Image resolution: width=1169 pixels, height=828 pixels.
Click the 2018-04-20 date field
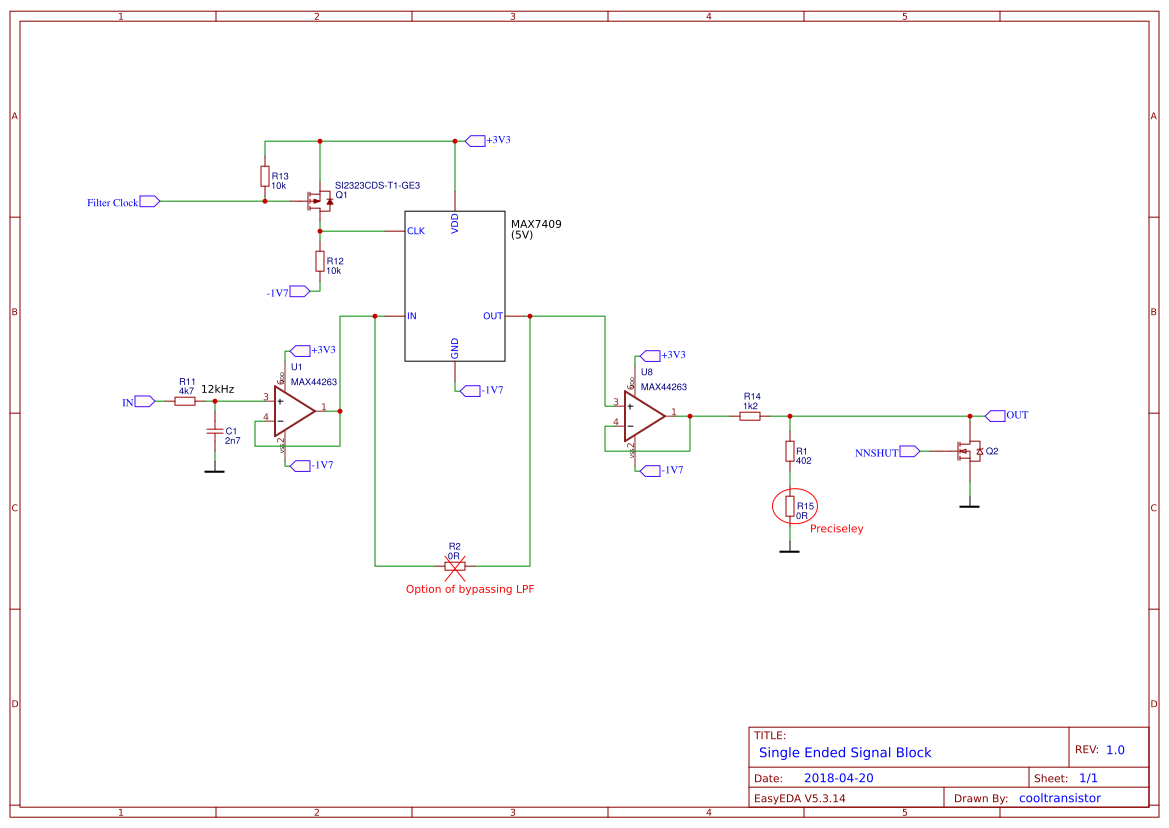click(x=840, y=776)
